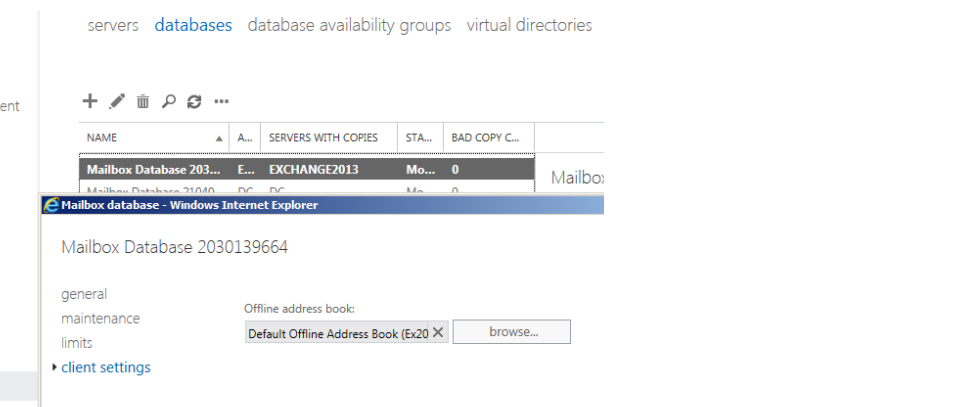Open the limits section
Image resolution: width=962 pixels, height=407 pixels.
[x=77, y=343]
